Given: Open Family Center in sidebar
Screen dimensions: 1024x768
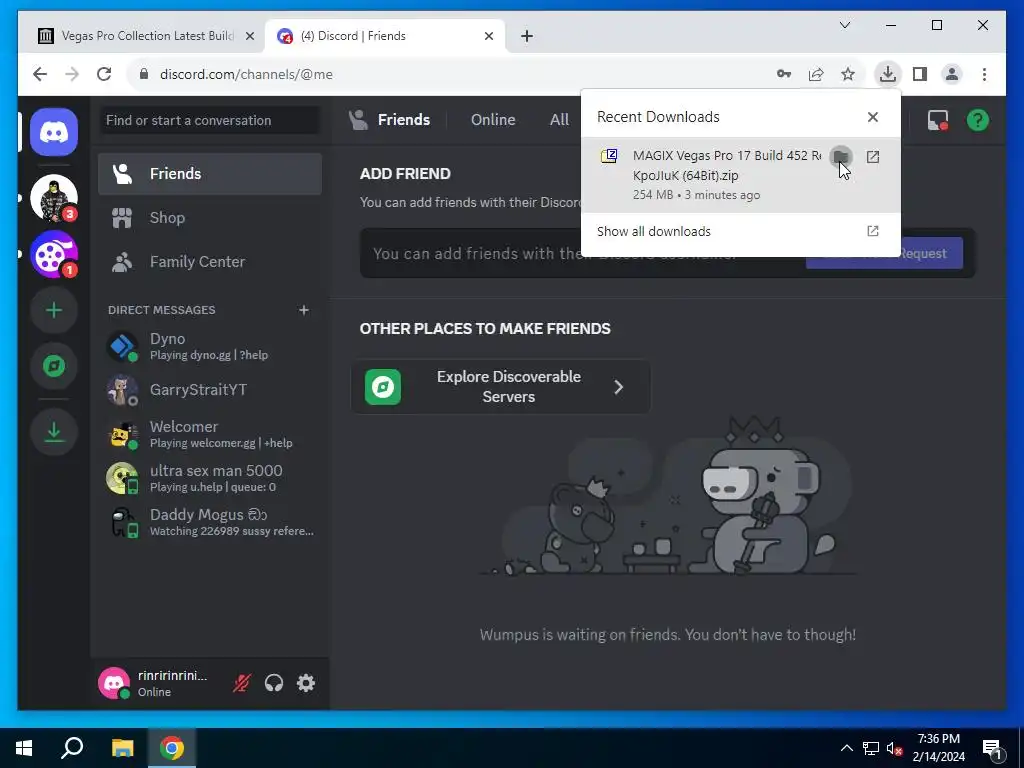Looking at the screenshot, I should click(210, 262).
